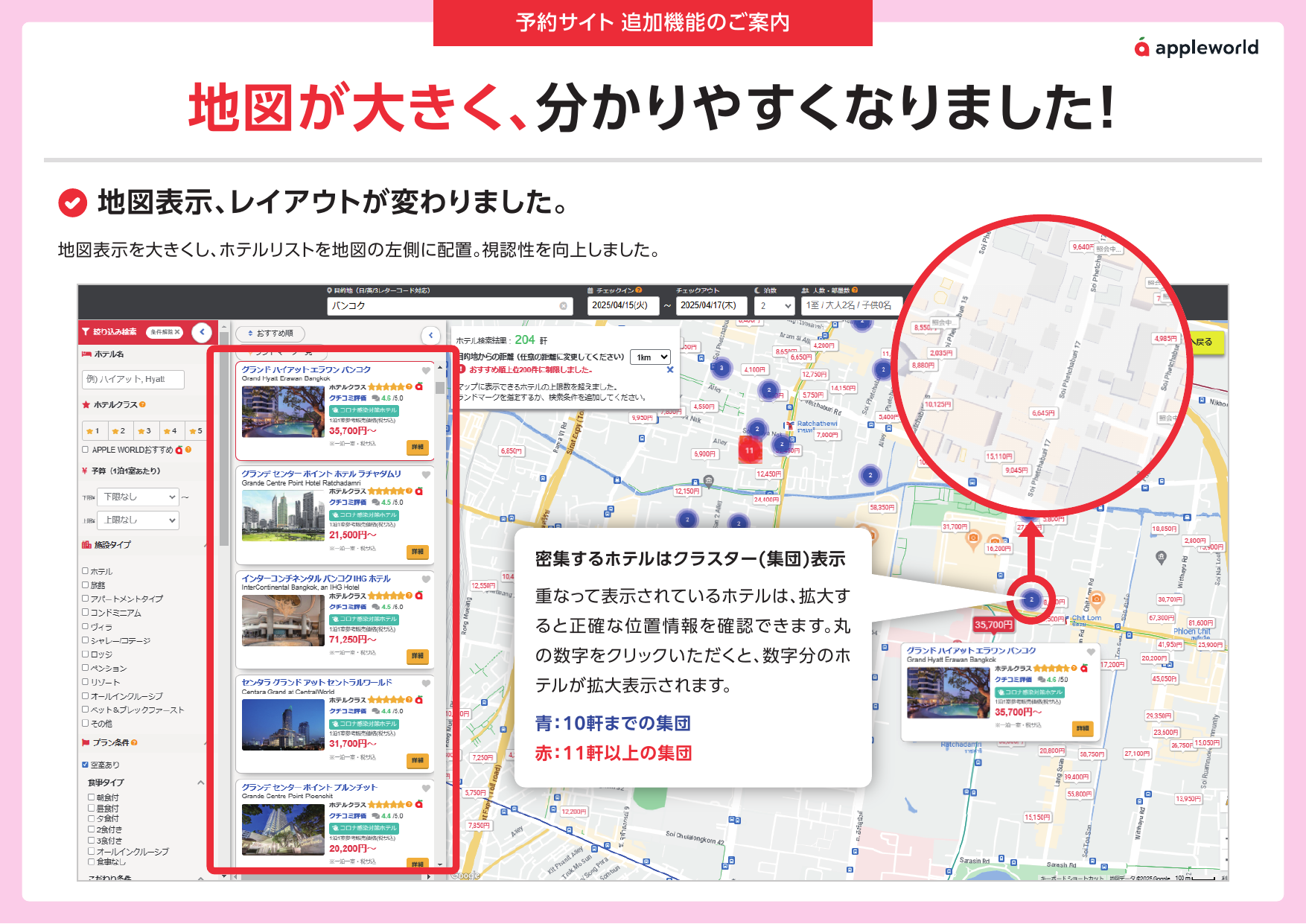1306x924 pixels.
Task: Click the guests field 1室 / 大人2名 / 子供0名
Action: pos(852,306)
